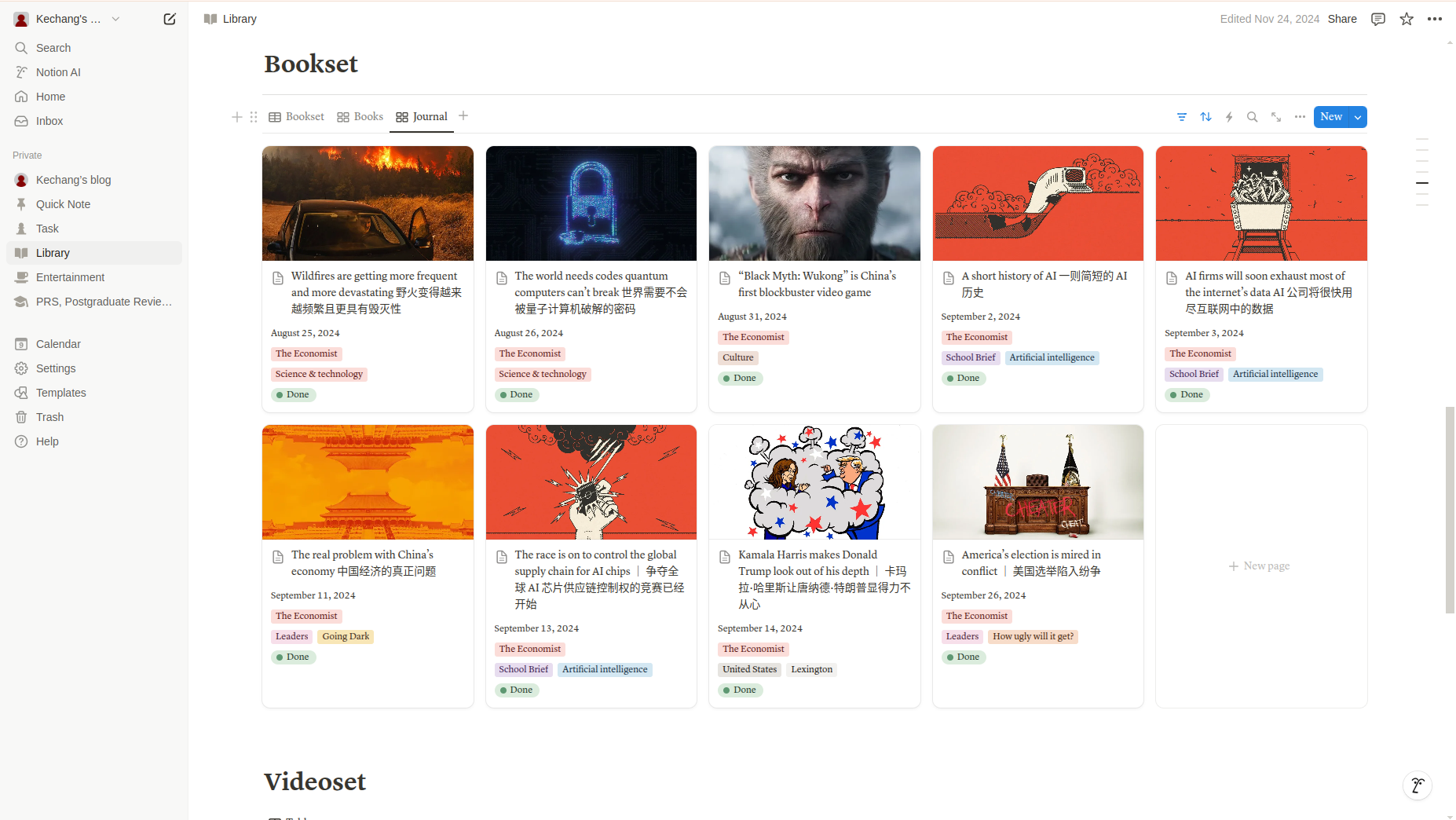Open the Black Myth: Wukong article card
The image size is (1456, 820).
coord(814,284)
